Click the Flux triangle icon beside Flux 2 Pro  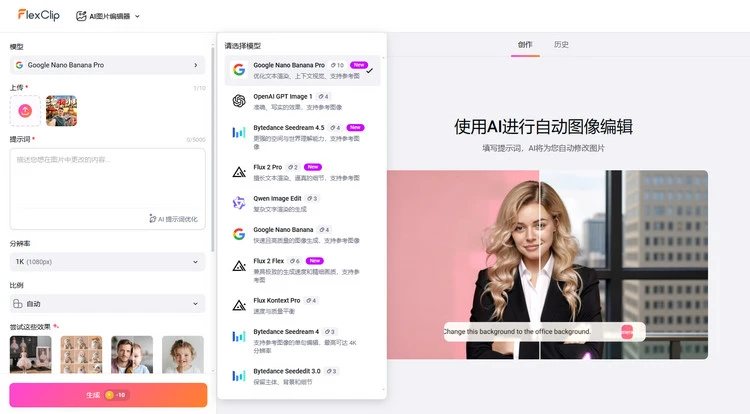(239, 172)
